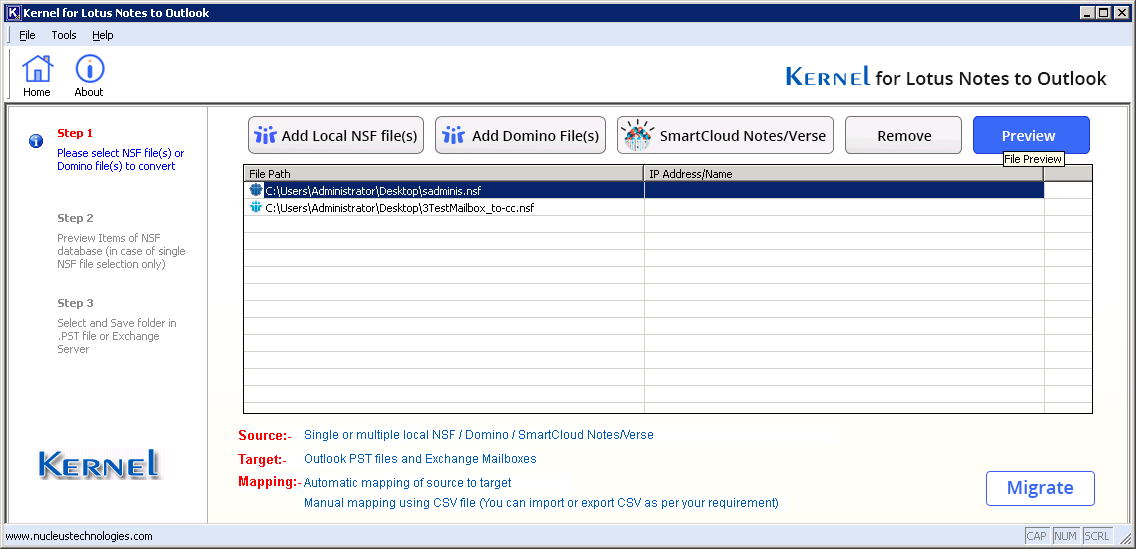The image size is (1136, 549).
Task: Open the Tools menu
Action: click(64, 35)
